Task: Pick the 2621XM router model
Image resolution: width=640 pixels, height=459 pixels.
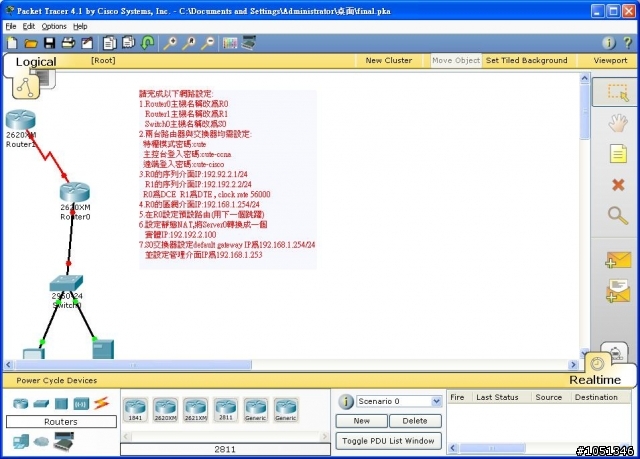Action: 196,409
